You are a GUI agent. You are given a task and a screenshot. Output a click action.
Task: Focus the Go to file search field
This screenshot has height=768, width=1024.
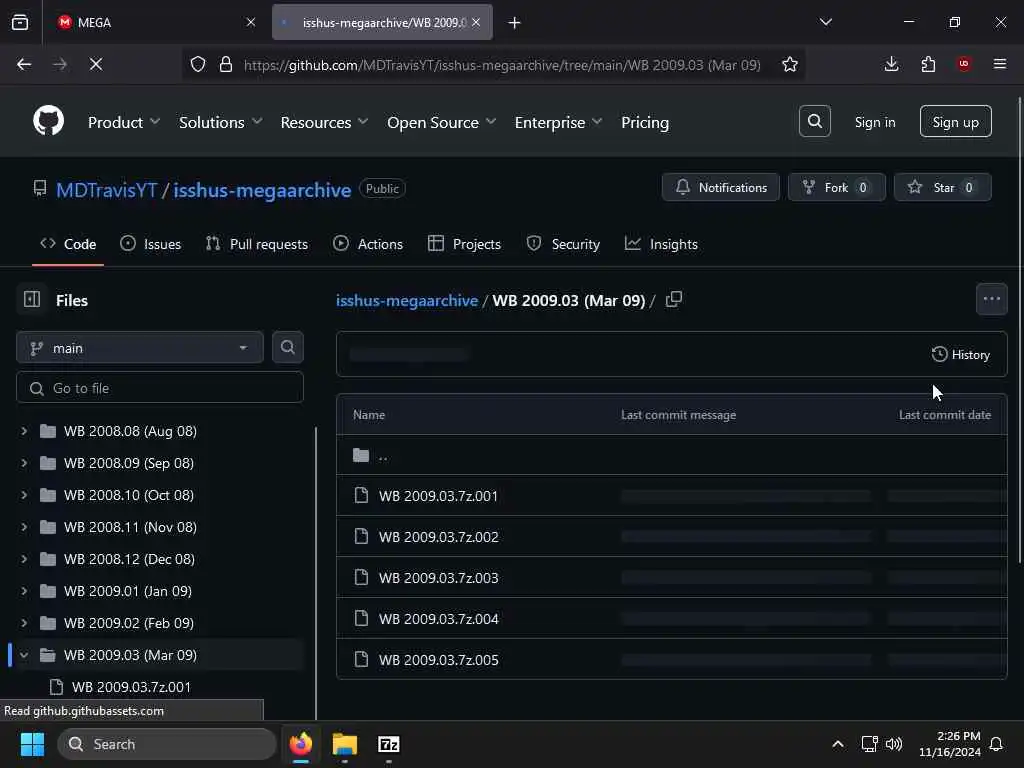[x=160, y=388]
